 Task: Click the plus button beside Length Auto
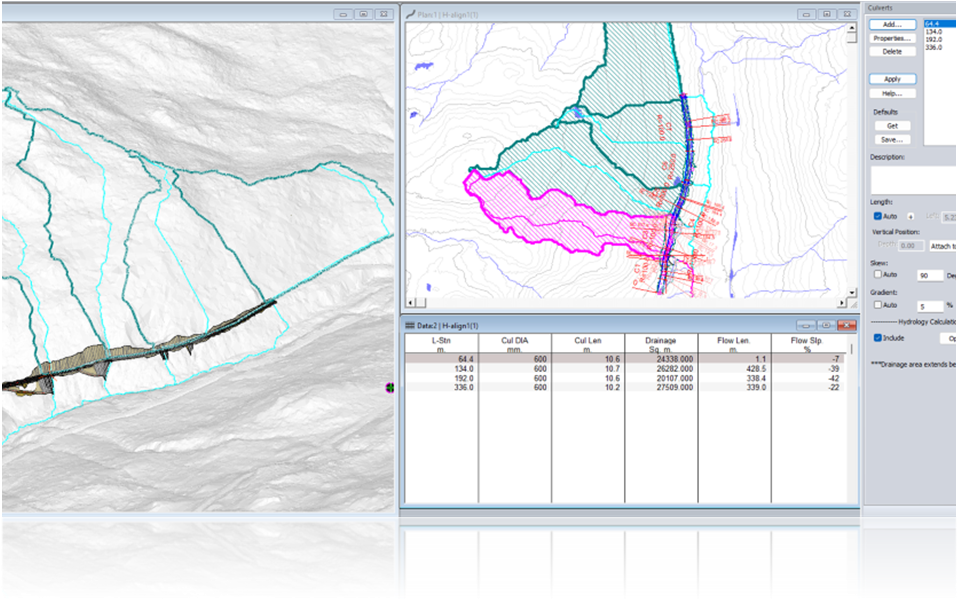(910, 216)
